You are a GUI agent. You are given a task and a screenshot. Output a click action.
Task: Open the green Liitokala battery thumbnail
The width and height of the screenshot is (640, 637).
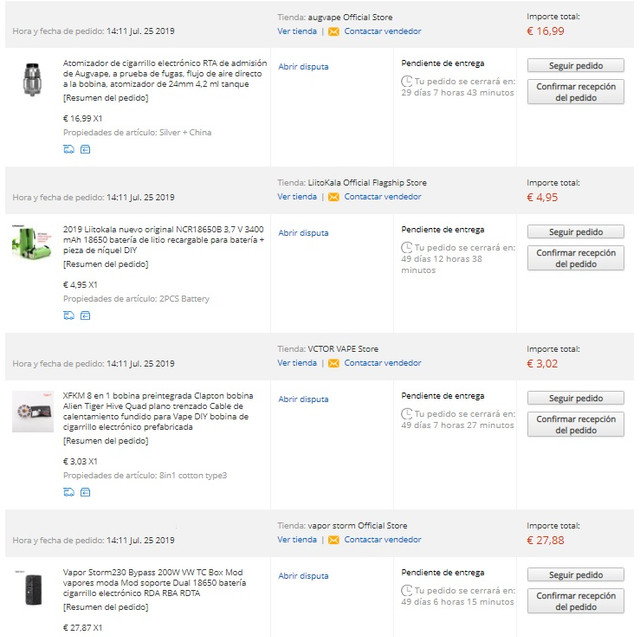click(32, 243)
